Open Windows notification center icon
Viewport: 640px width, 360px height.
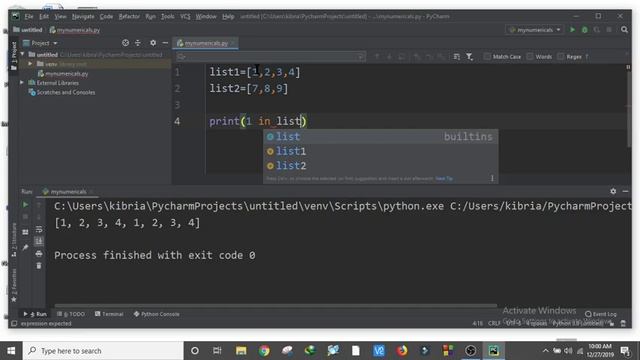[x=624, y=351]
